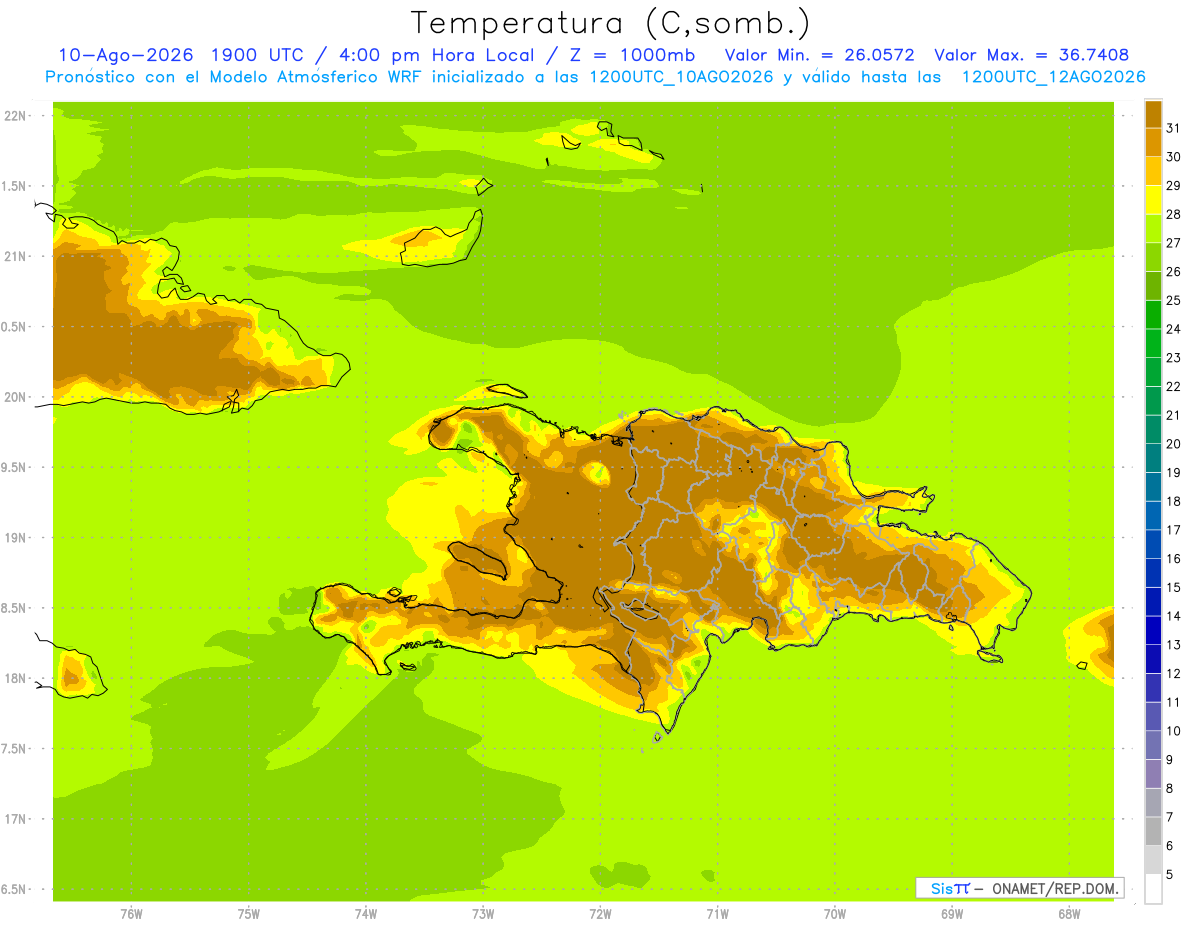Click the longitude label "74W"
The height and width of the screenshot is (927, 1200).
(365, 914)
